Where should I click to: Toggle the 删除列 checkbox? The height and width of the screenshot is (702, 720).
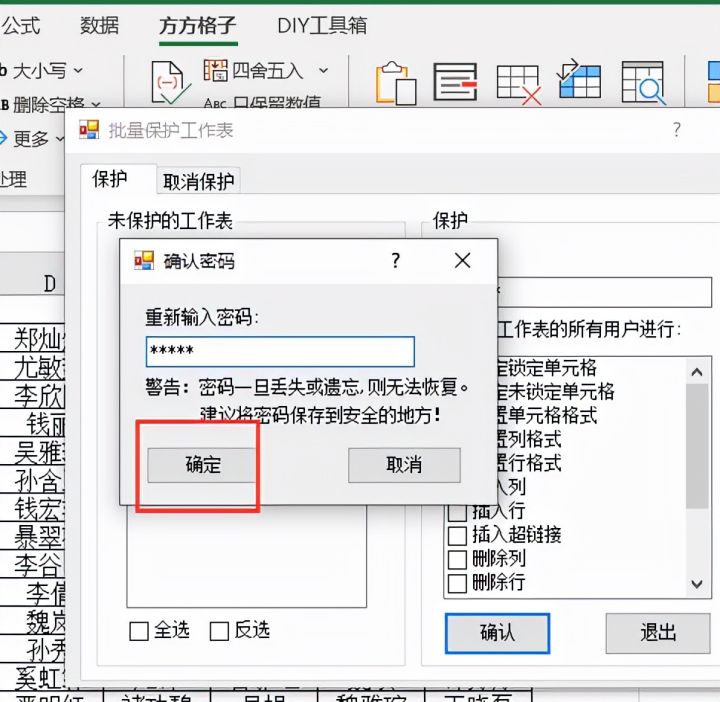457,559
